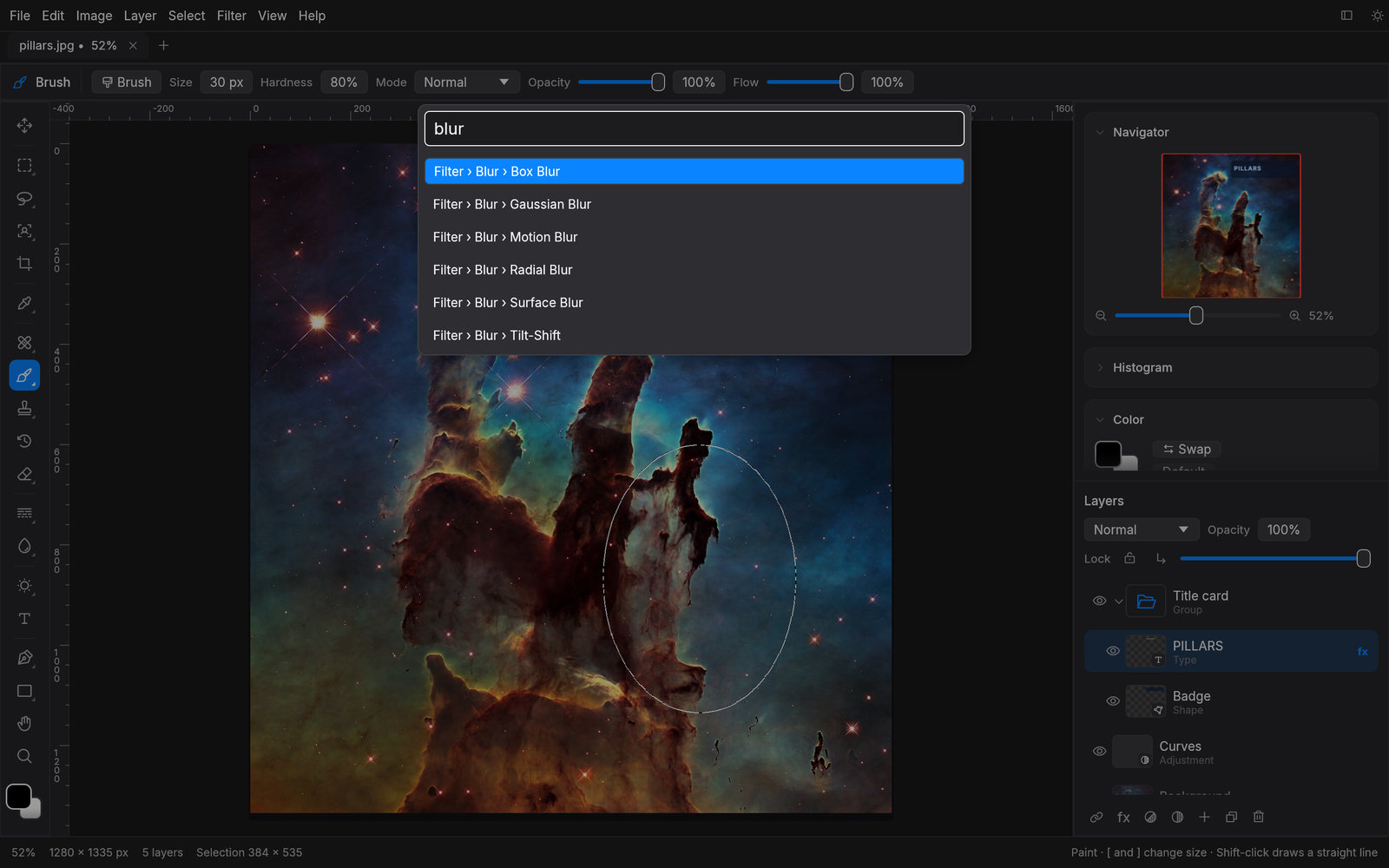1389x868 pixels.
Task: Open the Filter menu
Action: point(232,16)
